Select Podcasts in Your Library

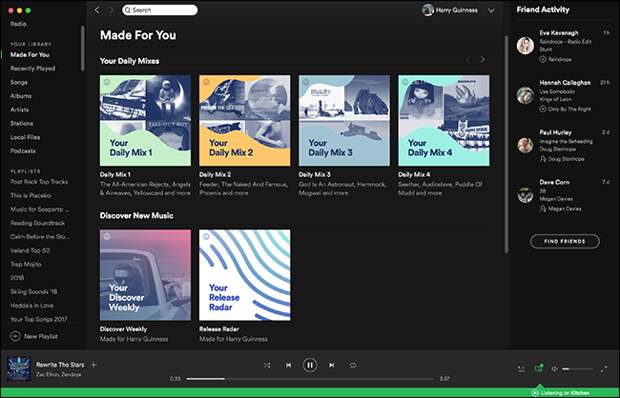click(23, 151)
